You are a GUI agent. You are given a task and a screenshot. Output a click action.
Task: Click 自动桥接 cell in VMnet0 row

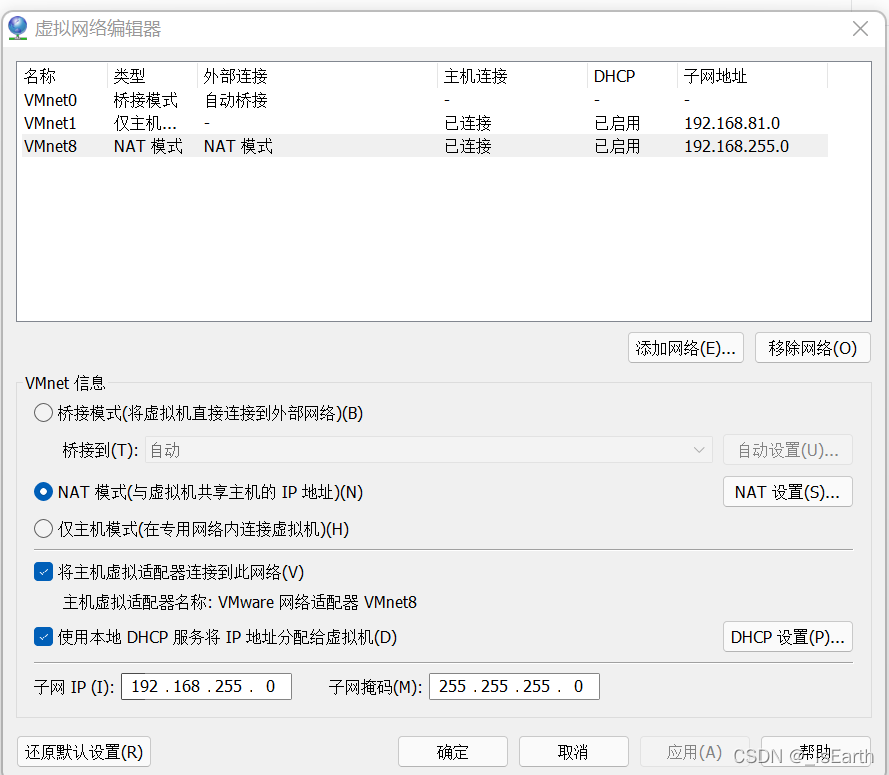click(x=235, y=100)
